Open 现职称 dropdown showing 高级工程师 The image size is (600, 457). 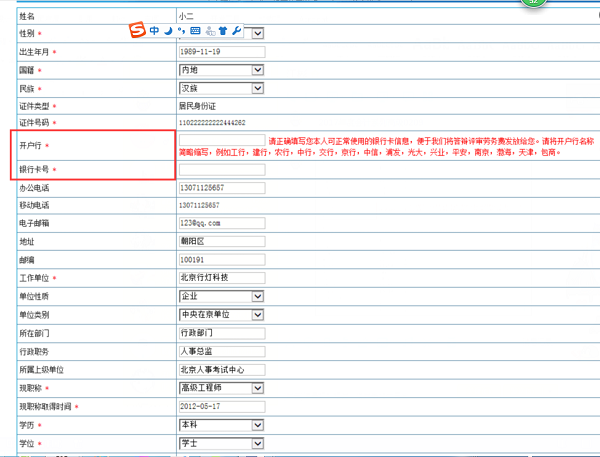[257, 387]
